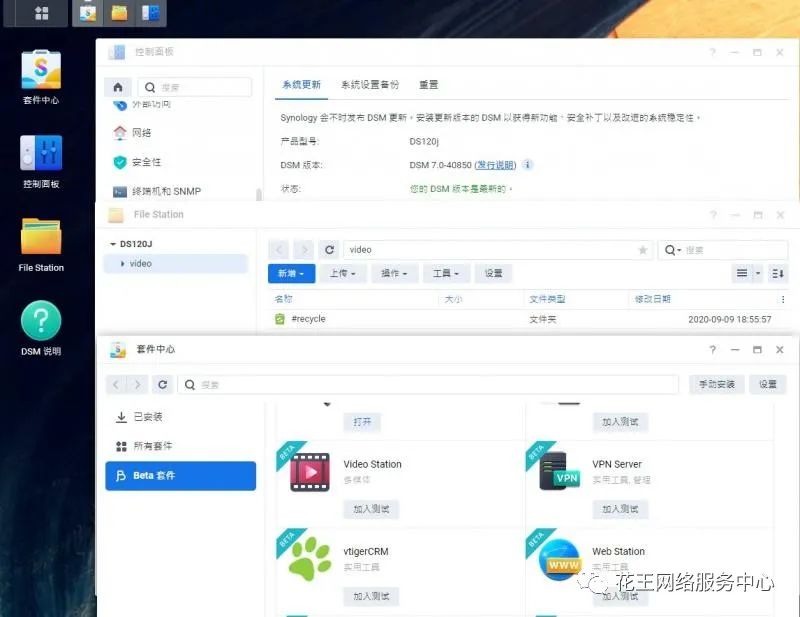Join beta for VPN Server
The height and width of the screenshot is (617, 800).
(620, 509)
